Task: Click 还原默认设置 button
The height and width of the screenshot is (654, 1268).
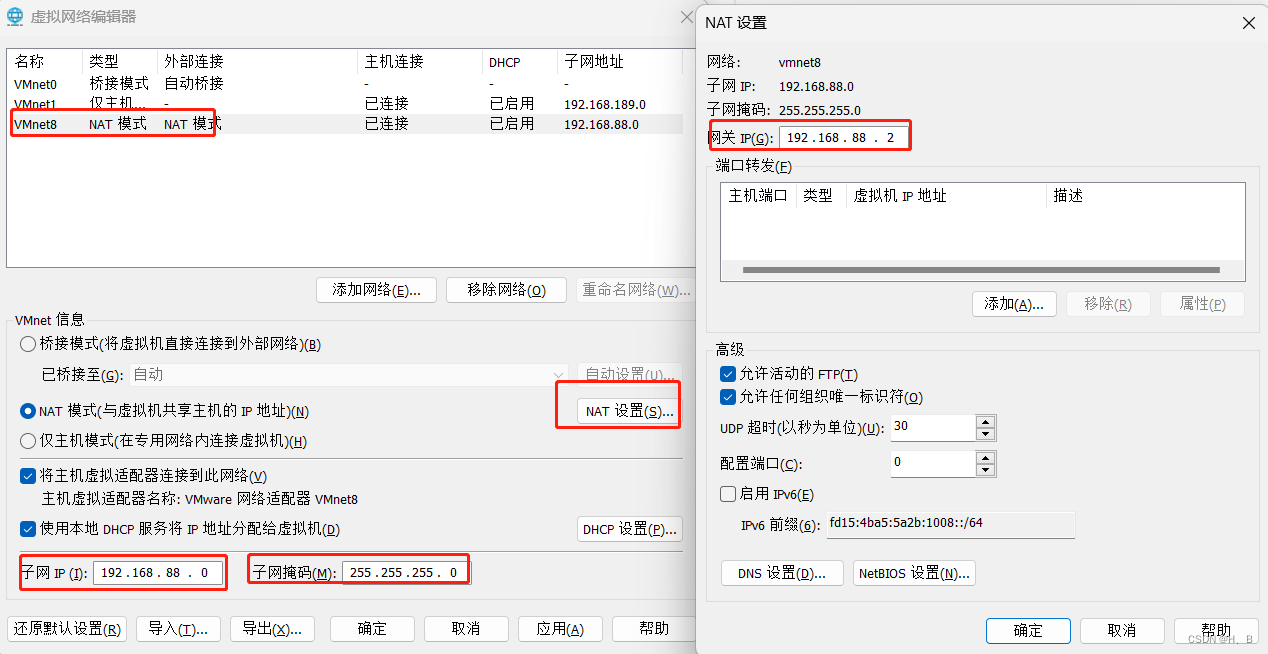Action: click(x=67, y=629)
